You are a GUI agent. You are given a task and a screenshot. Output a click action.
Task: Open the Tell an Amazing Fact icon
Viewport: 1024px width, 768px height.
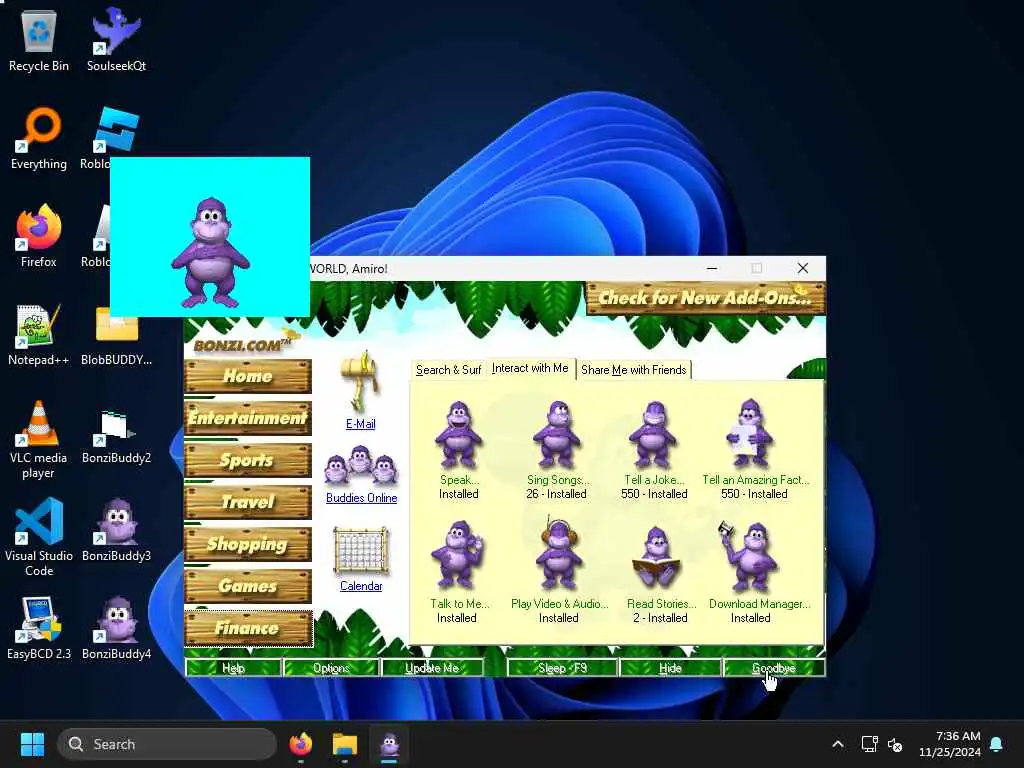tap(751, 434)
